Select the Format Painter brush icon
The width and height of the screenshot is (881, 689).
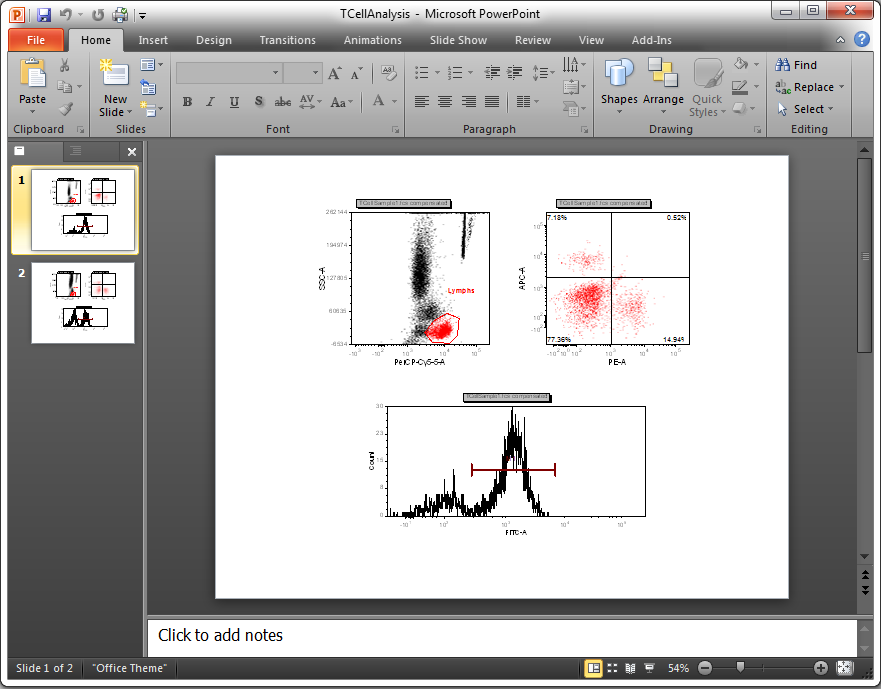click(65, 109)
